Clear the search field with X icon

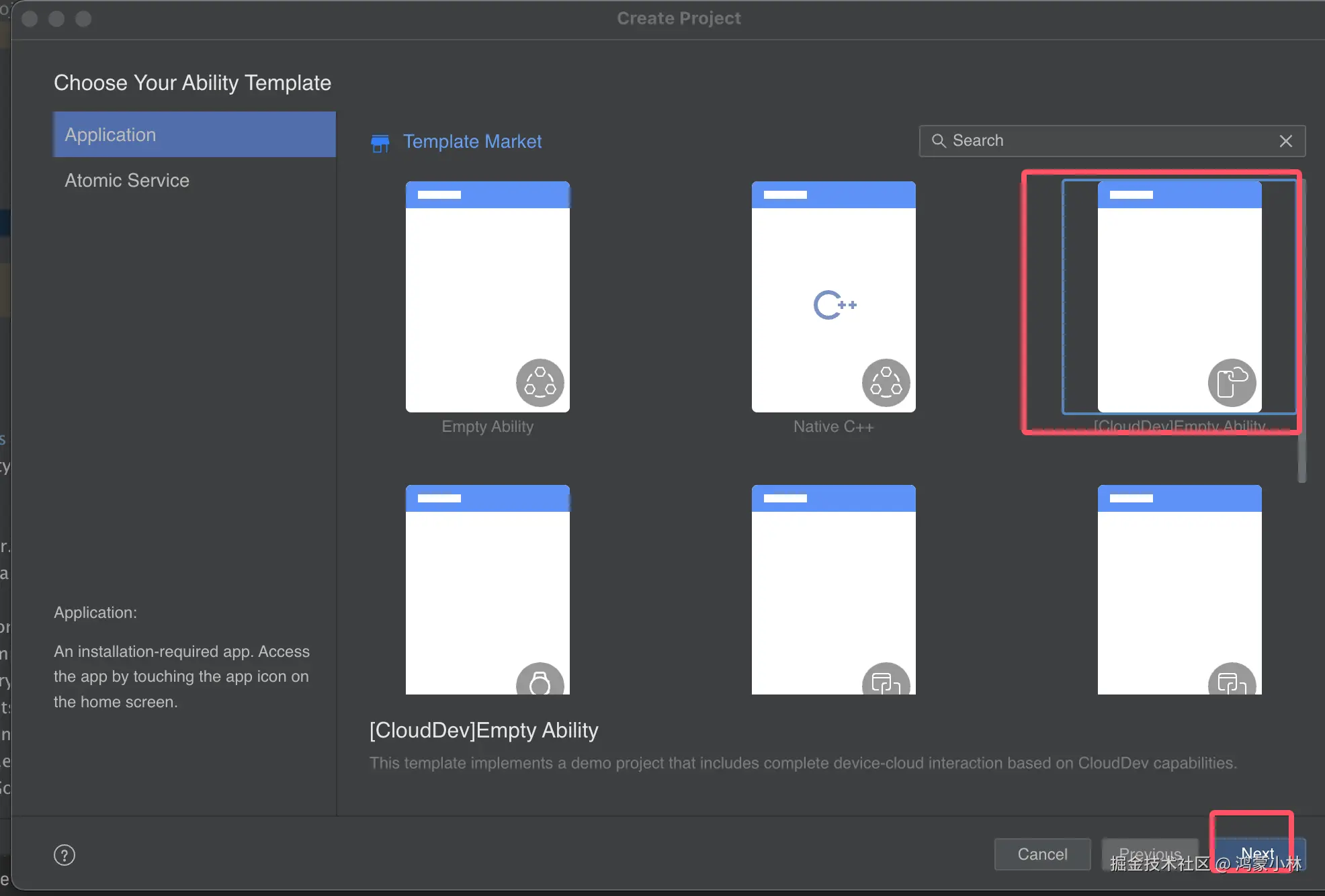(x=1285, y=141)
